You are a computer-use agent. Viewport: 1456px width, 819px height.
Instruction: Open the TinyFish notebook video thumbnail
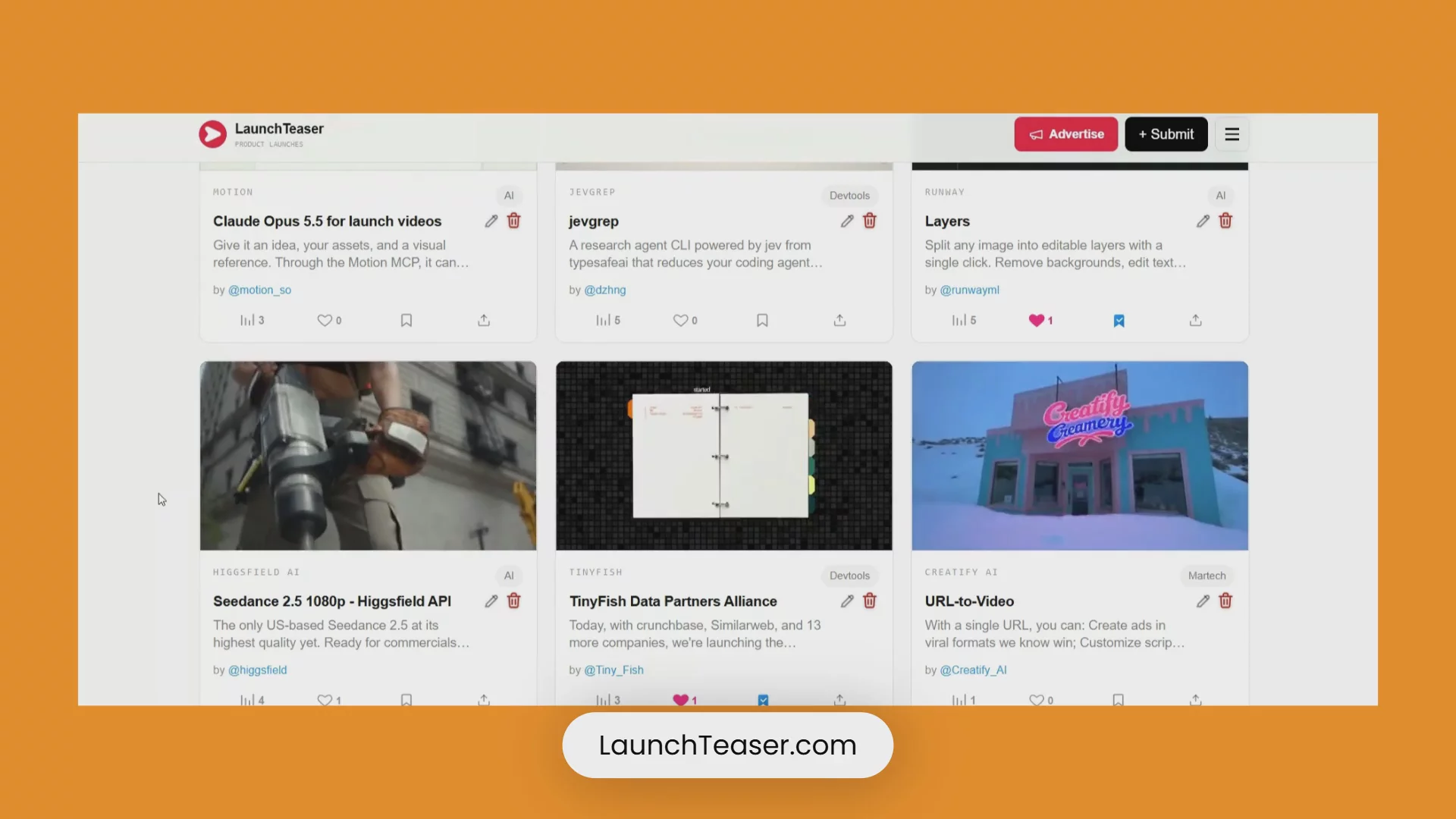pyautogui.click(x=723, y=456)
